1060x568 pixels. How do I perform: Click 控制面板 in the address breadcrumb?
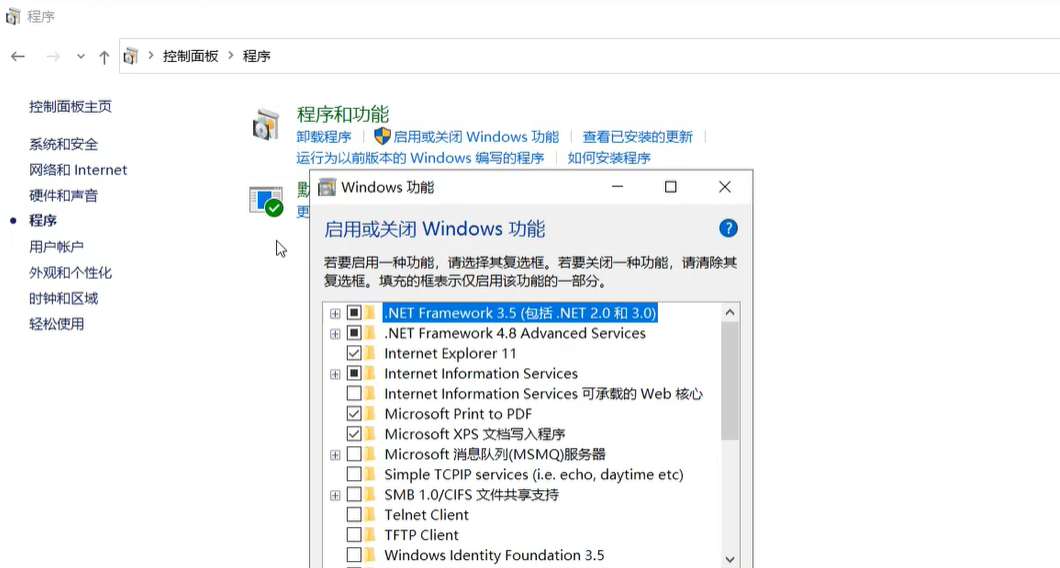(x=191, y=56)
